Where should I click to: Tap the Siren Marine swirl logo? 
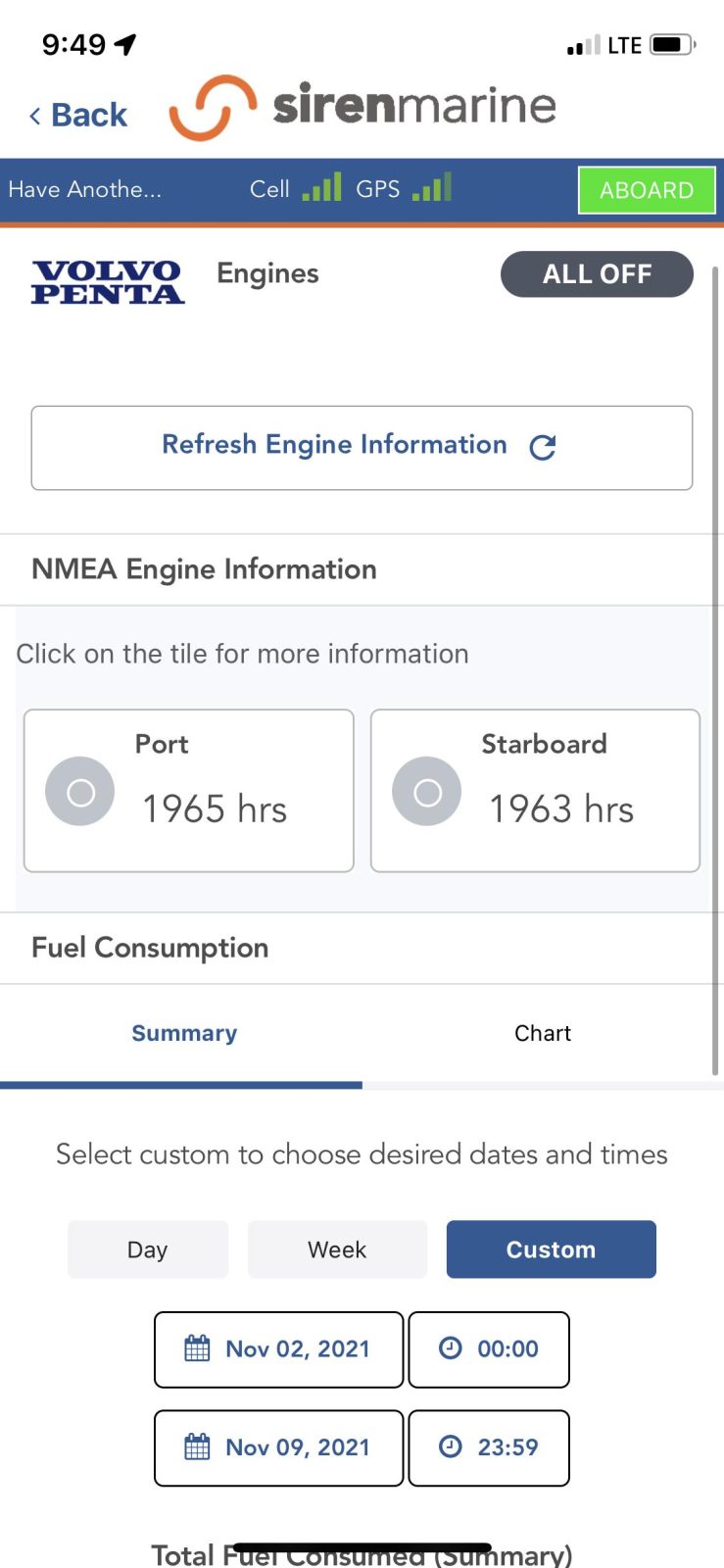(213, 107)
